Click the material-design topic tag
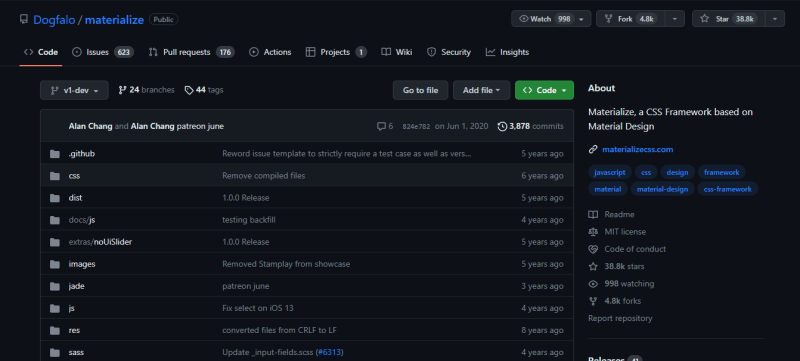 pyautogui.click(x=662, y=189)
